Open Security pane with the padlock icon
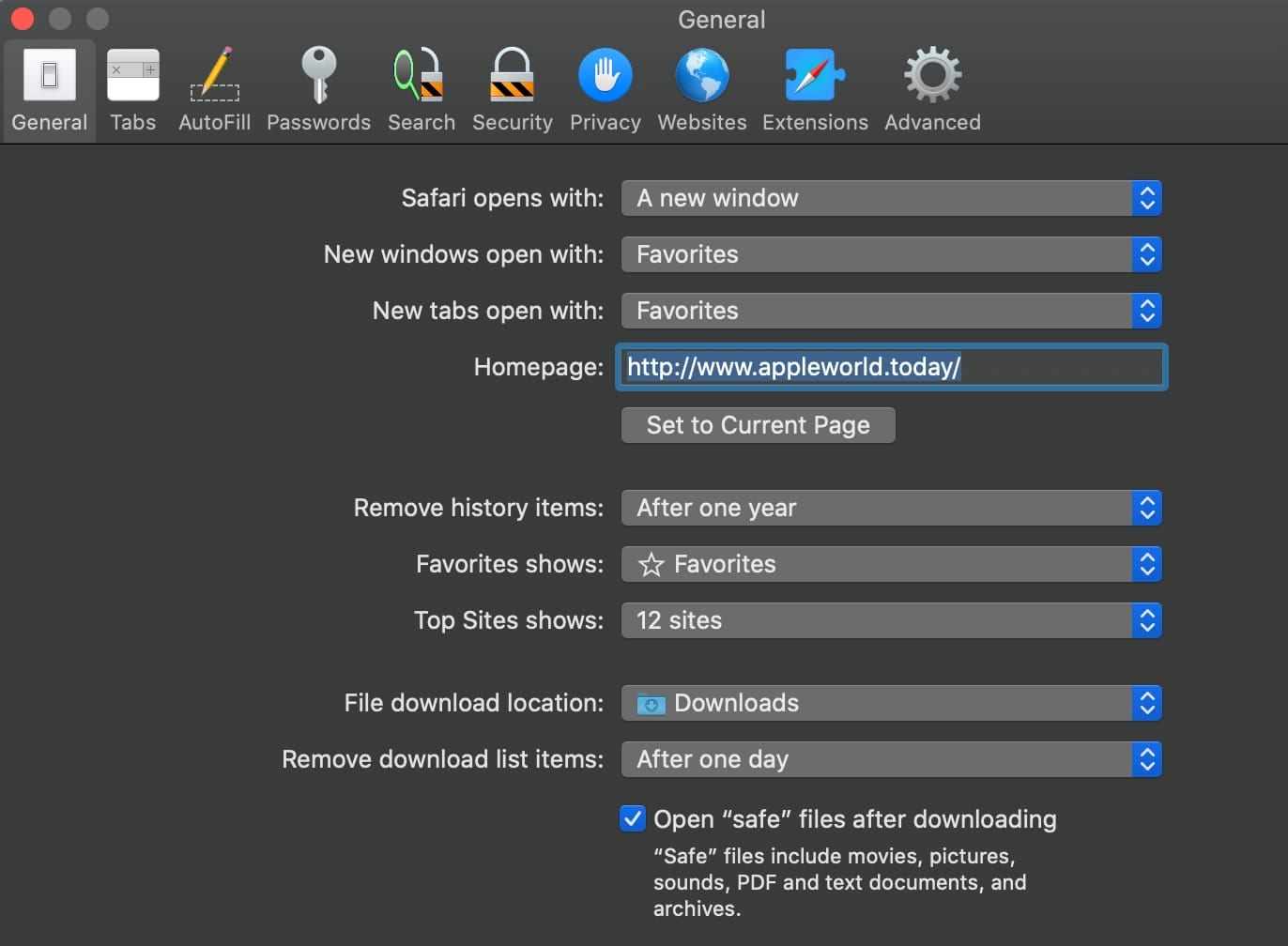Image resolution: width=1288 pixels, height=946 pixels. pyautogui.click(x=512, y=77)
